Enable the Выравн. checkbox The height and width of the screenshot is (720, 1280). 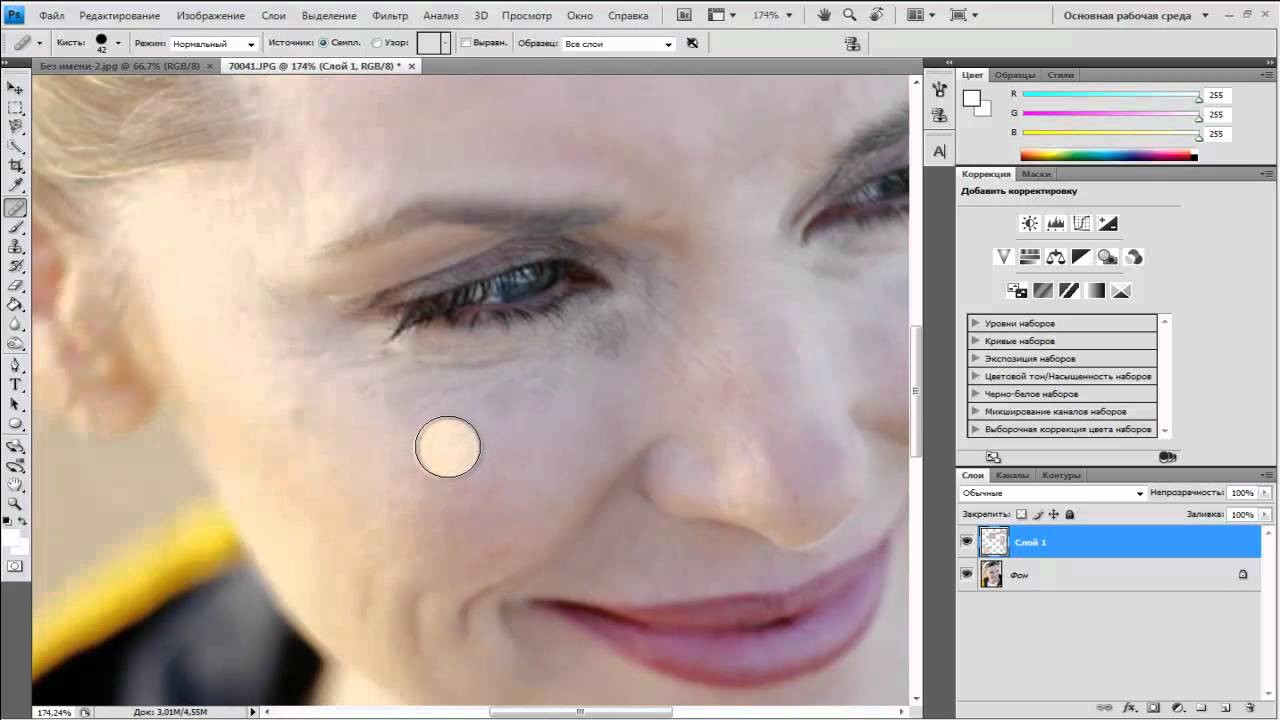click(x=466, y=44)
